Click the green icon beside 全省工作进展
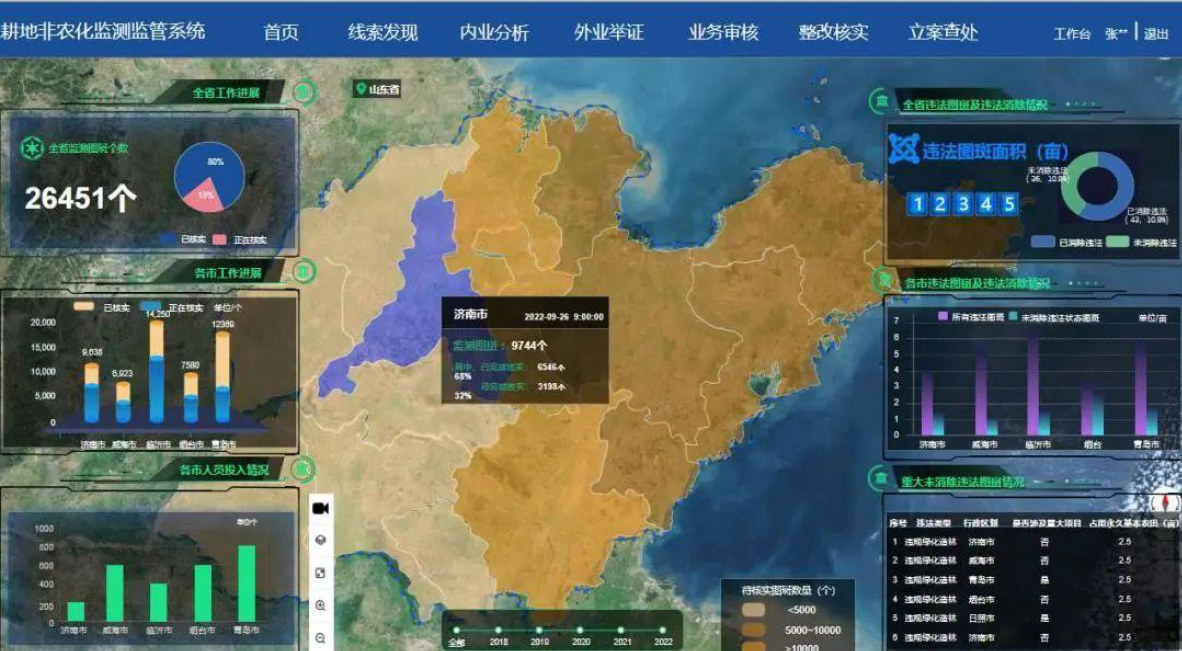The image size is (1182, 651). 304,93
